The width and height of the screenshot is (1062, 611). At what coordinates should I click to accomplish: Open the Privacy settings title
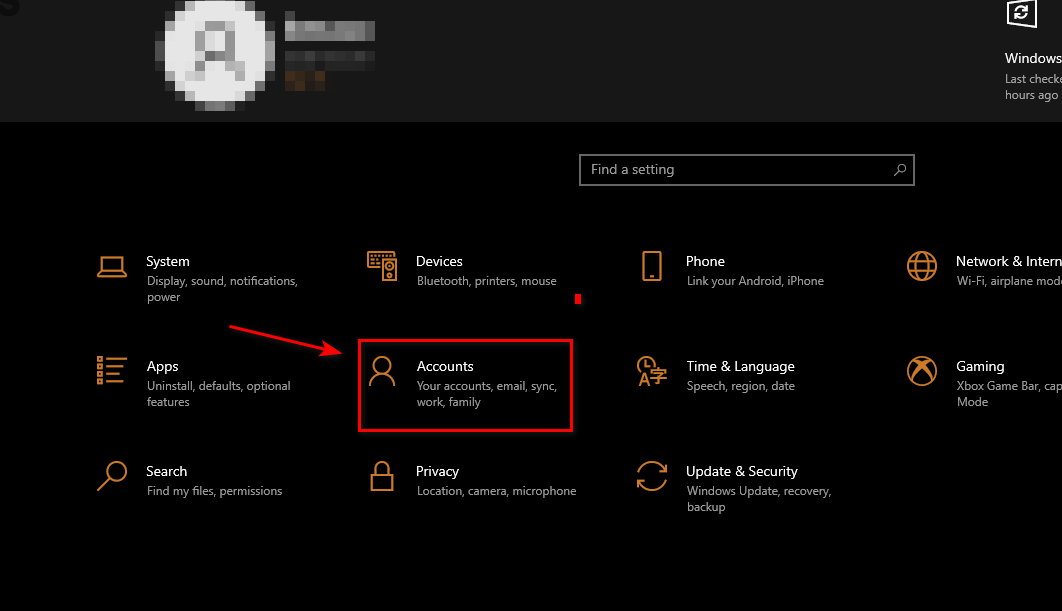pyautogui.click(x=438, y=471)
